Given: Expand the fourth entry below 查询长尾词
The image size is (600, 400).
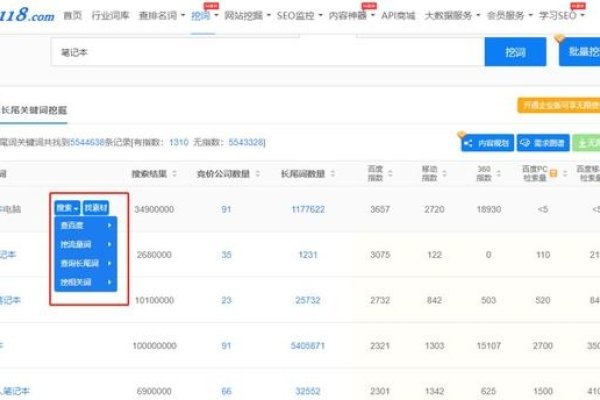Looking at the screenshot, I should tap(86, 282).
